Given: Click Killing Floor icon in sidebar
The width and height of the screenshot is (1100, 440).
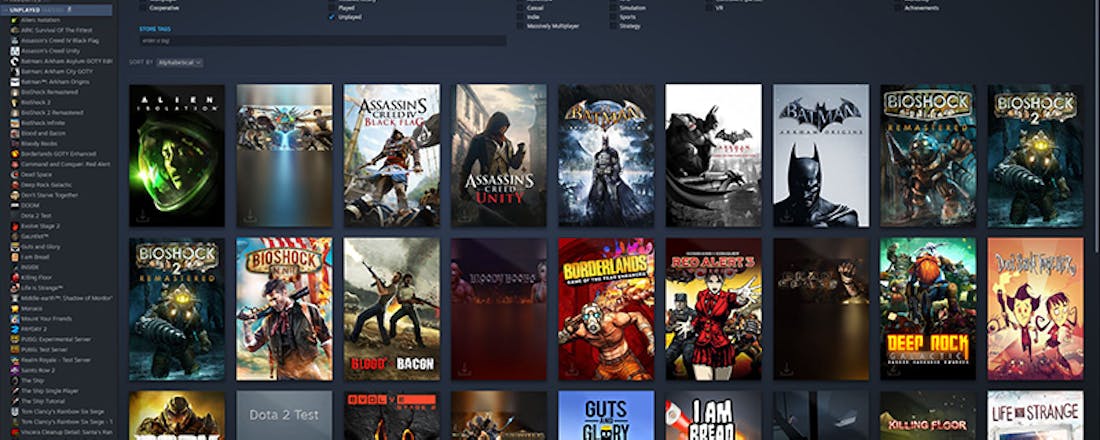Looking at the screenshot, I should click(x=14, y=277).
